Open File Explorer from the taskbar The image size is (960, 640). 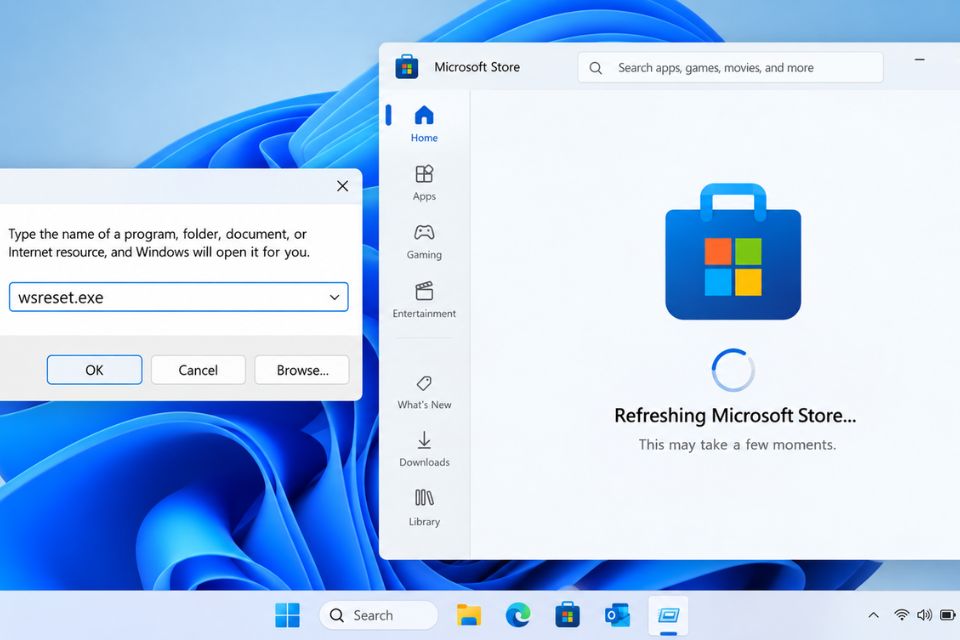pyautogui.click(x=468, y=615)
